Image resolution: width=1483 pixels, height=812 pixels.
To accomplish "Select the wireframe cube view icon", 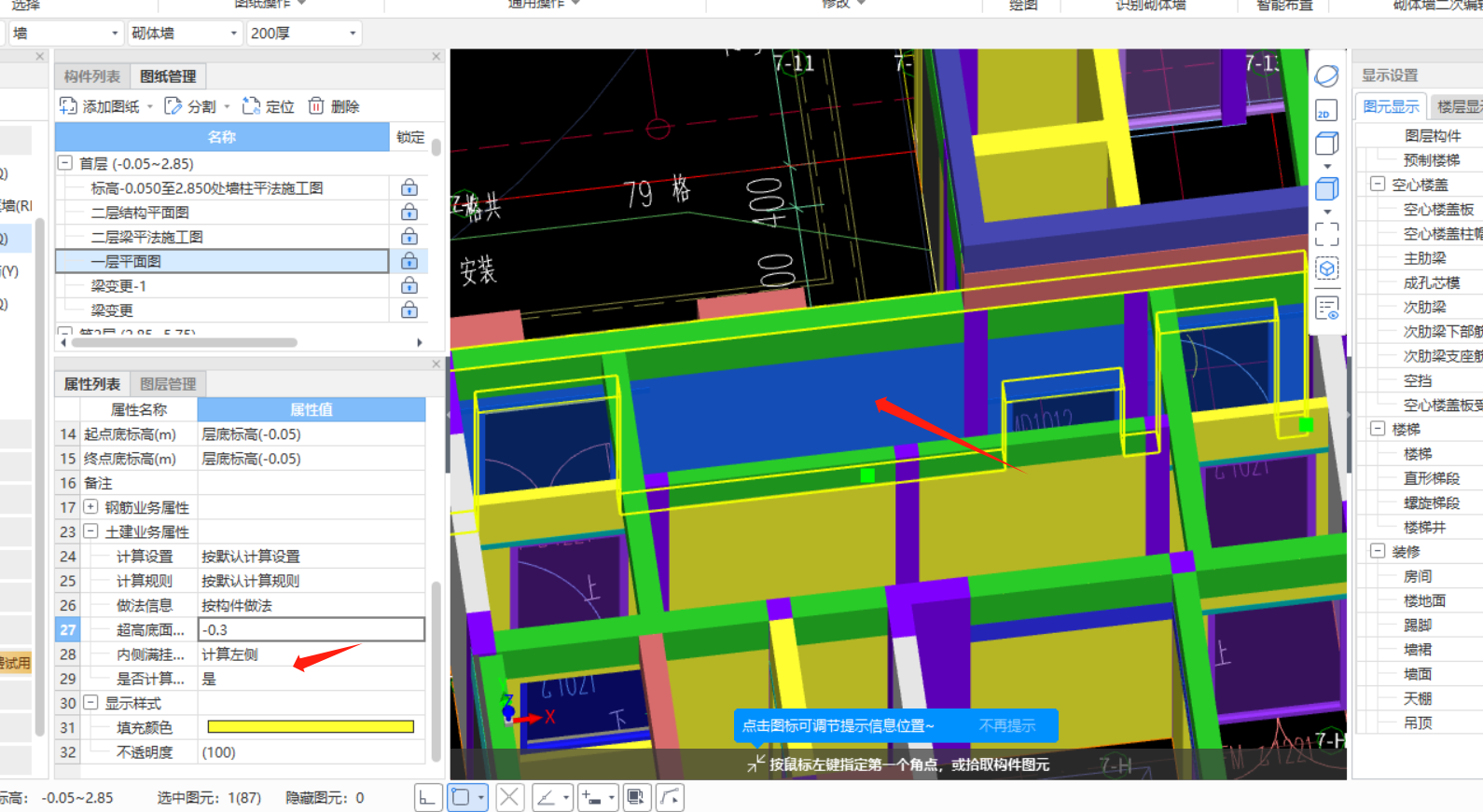I will click(1326, 144).
